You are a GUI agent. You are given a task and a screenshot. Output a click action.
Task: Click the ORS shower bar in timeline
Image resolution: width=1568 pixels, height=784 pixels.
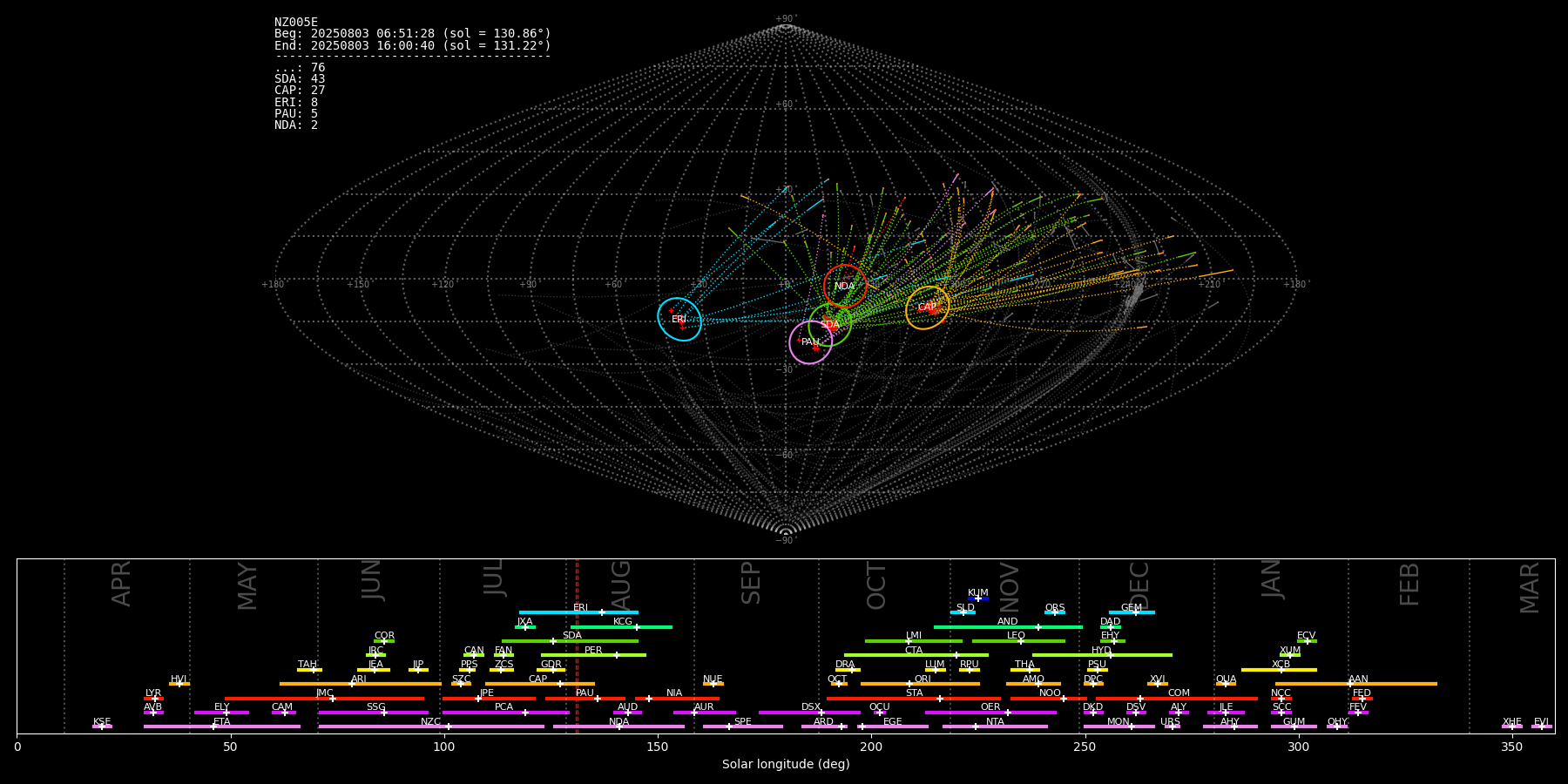[1055, 612]
